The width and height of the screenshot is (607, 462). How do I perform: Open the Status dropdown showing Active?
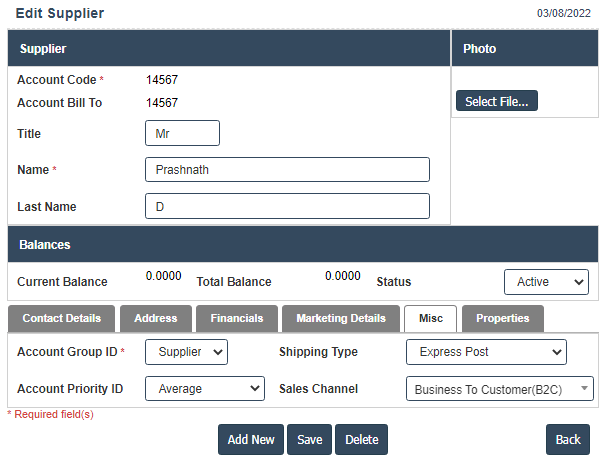pyautogui.click(x=546, y=282)
